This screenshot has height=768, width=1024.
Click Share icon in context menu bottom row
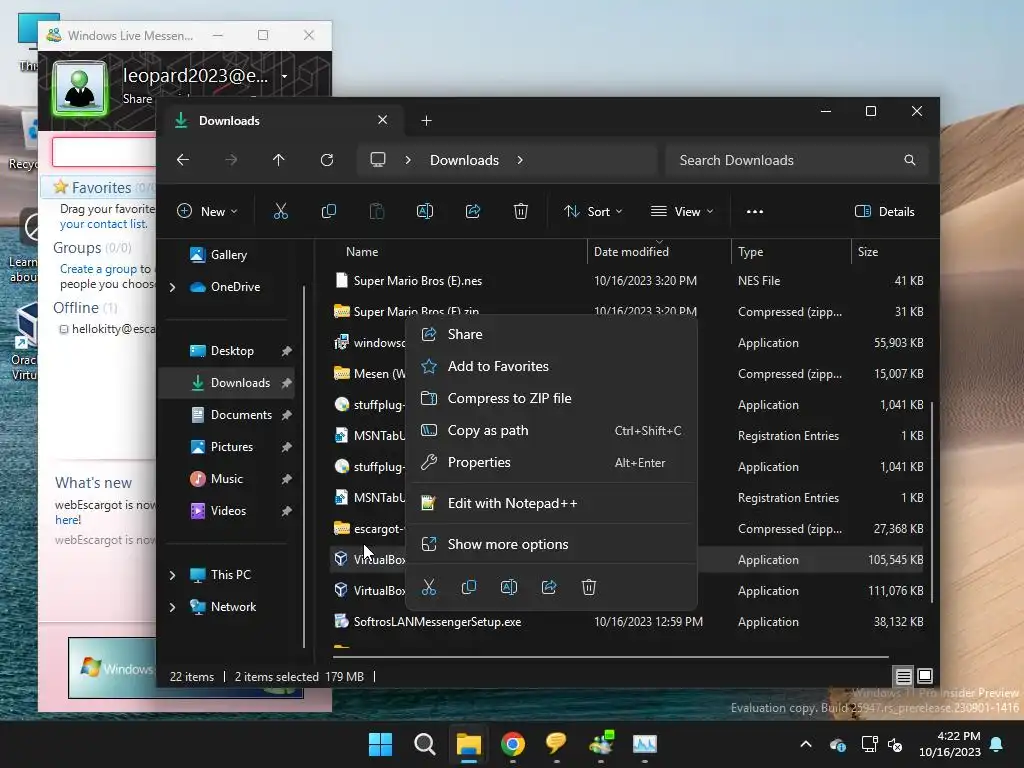click(x=549, y=587)
